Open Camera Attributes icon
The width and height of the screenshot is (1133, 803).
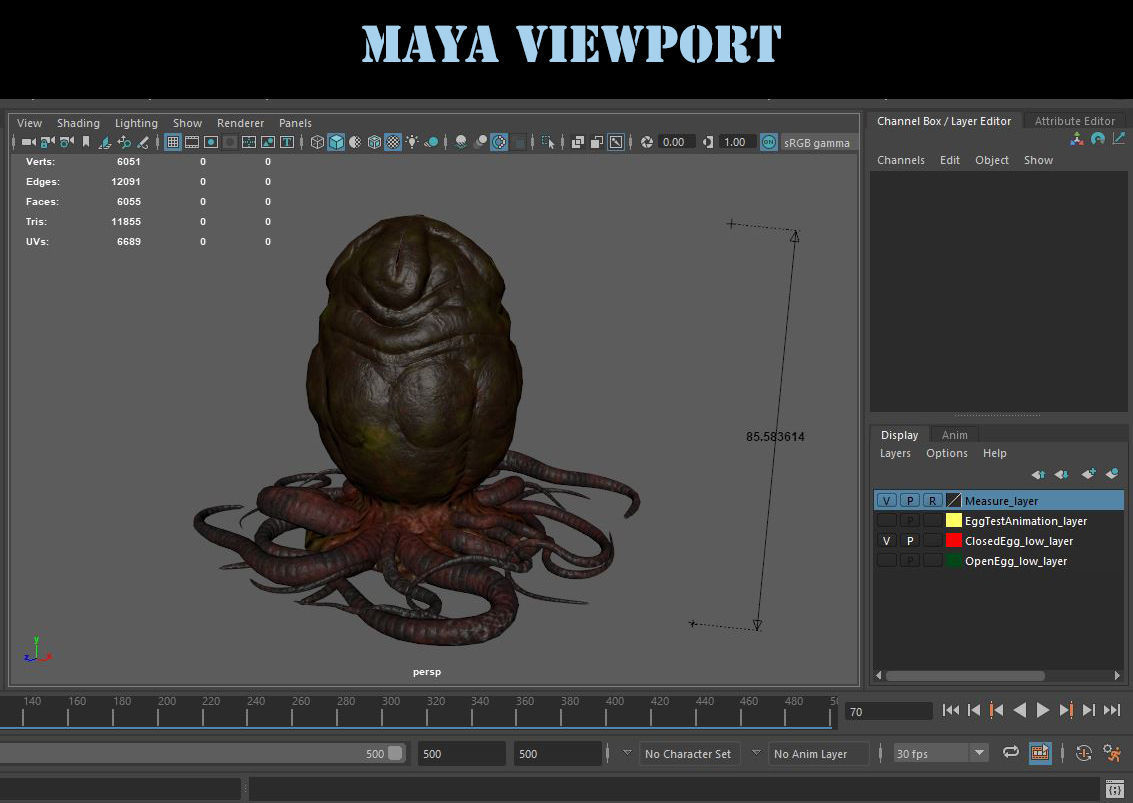(x=66, y=142)
